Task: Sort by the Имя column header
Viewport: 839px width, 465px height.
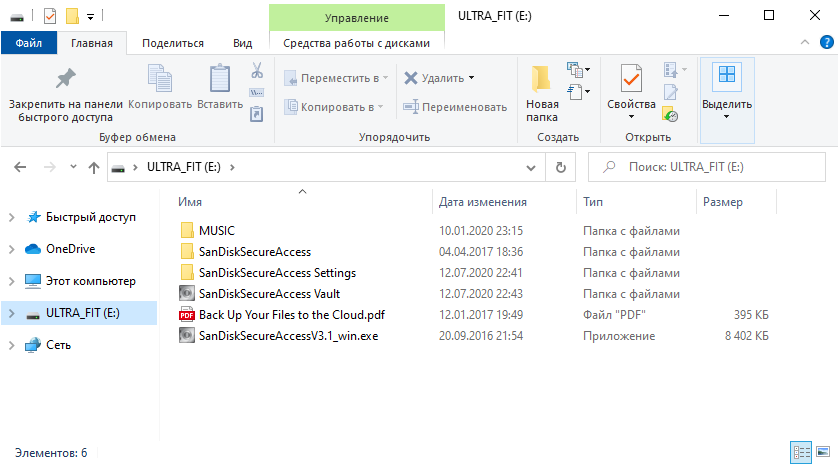Action: (x=190, y=202)
